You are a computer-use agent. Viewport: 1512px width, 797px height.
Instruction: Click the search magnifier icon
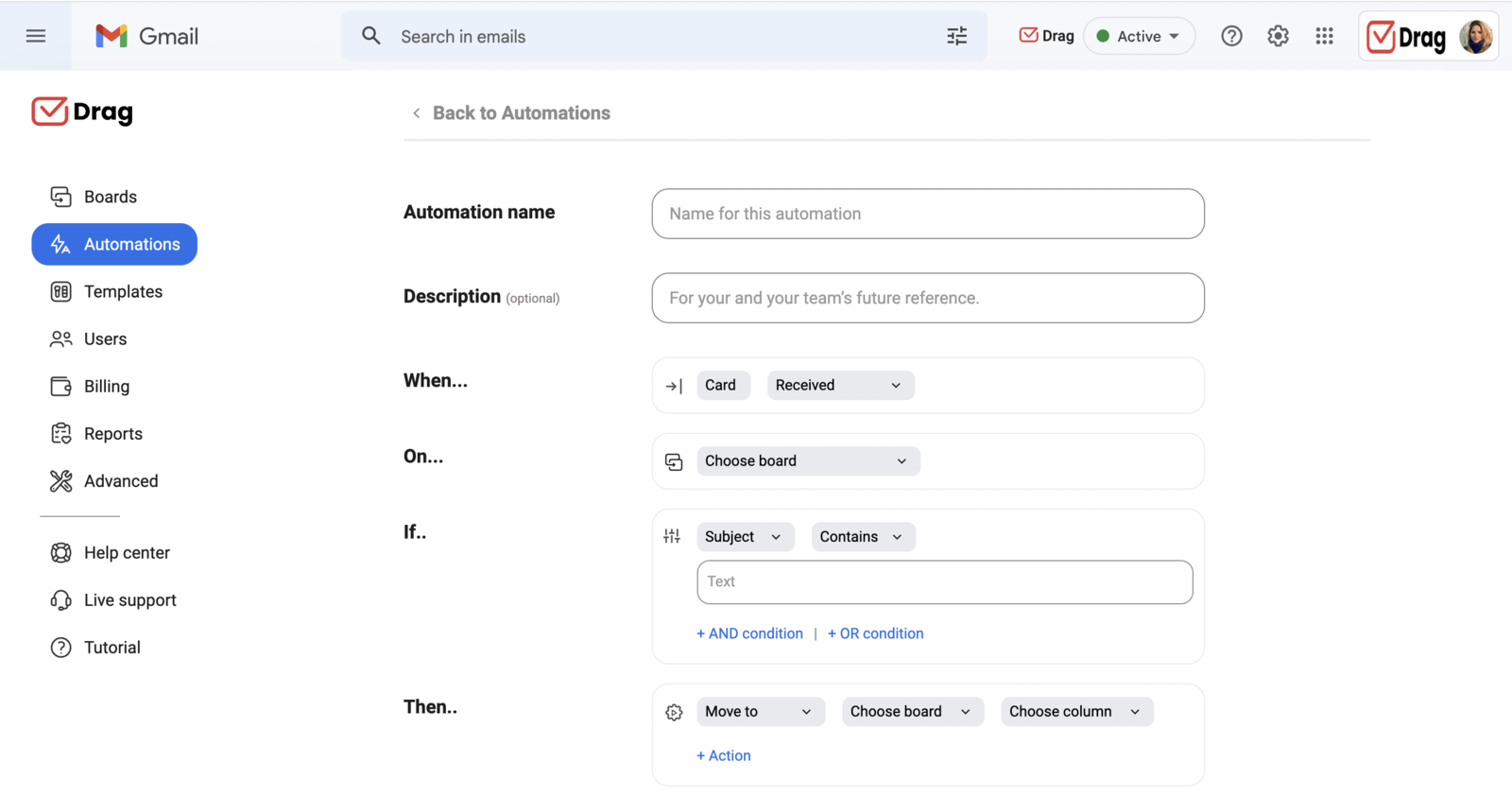coord(371,36)
